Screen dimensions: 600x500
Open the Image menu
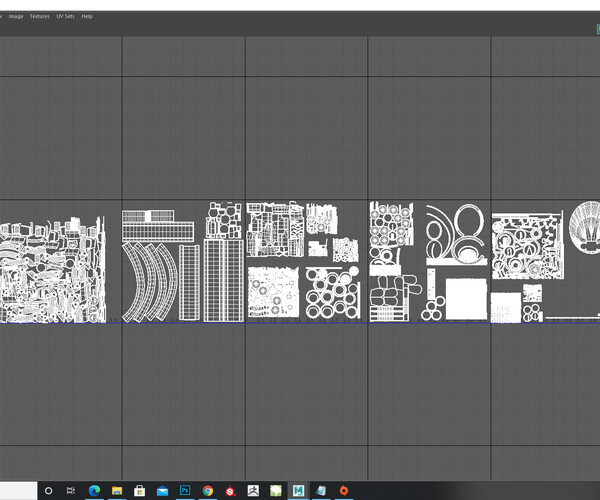click(x=17, y=17)
